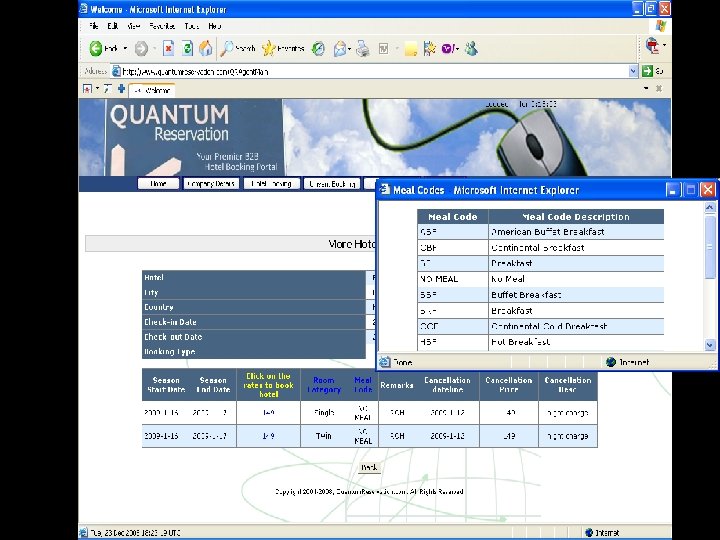Click the Home house icon in toolbar

206,48
